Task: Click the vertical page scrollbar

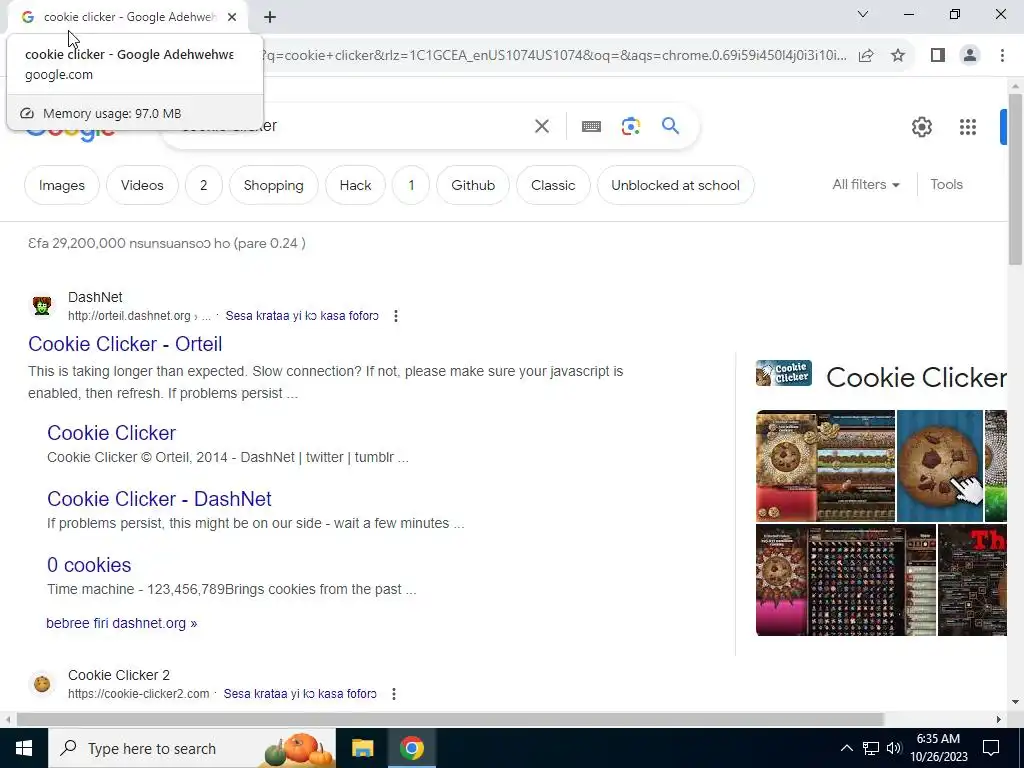Action: (x=1015, y=180)
